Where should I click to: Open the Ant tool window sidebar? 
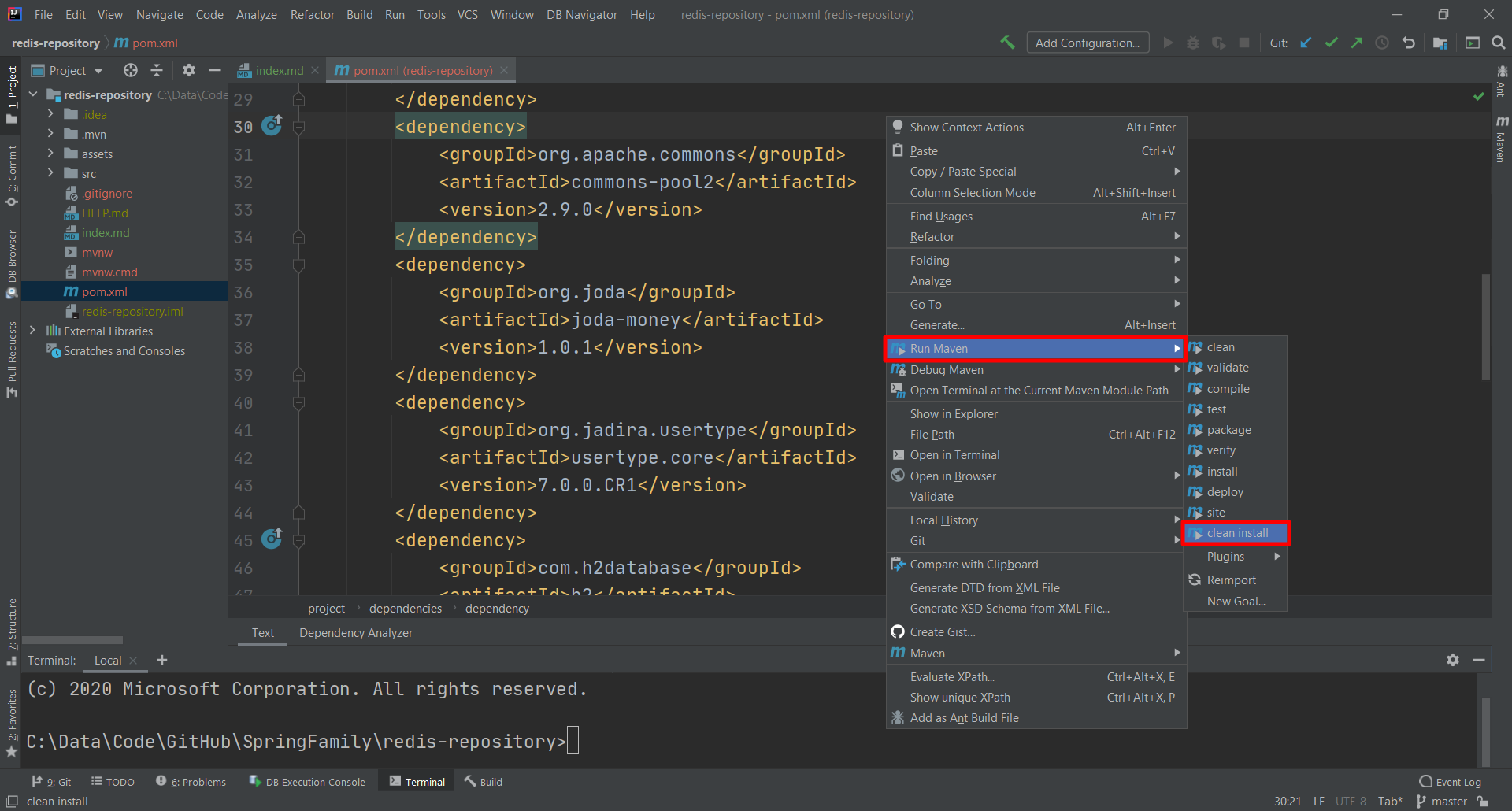pos(1502,82)
